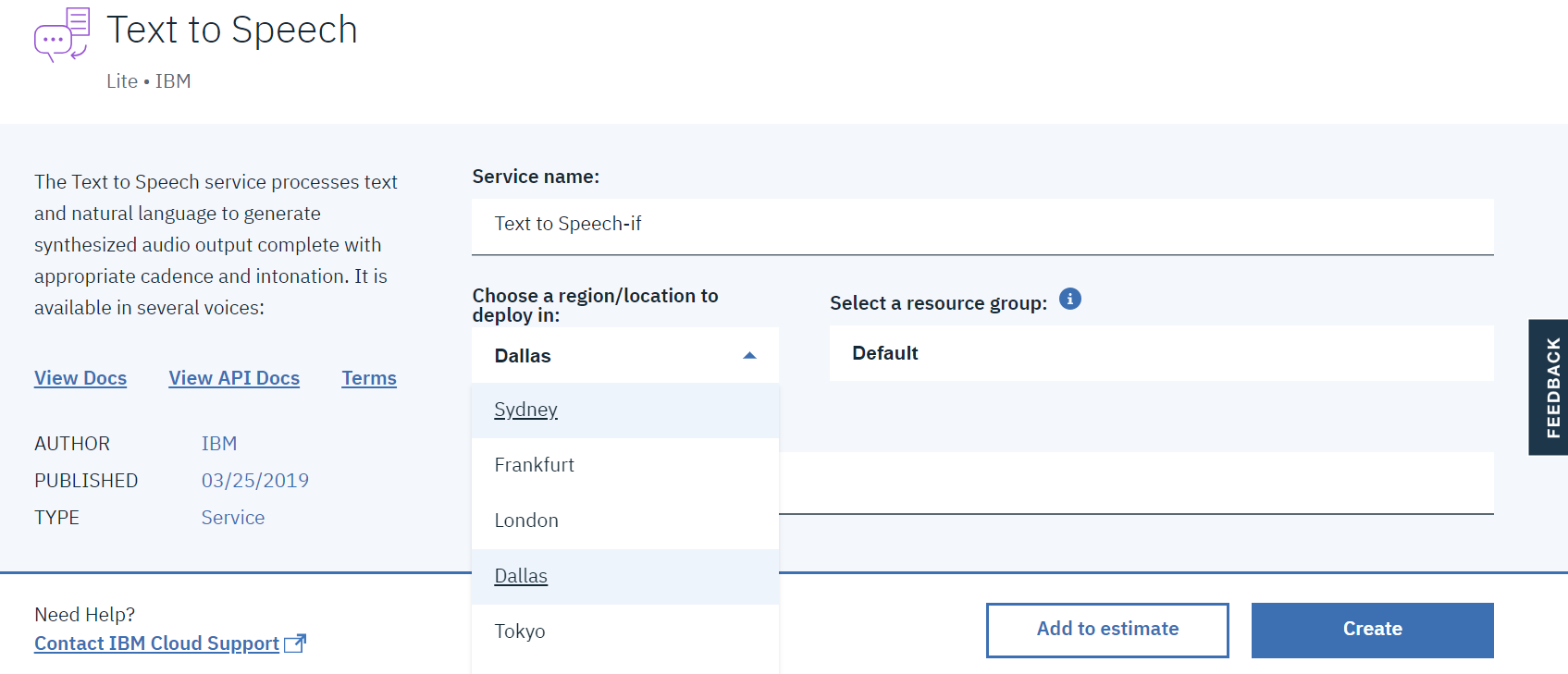Click the Service type value
The width and height of the screenshot is (1568, 674).
233,518
